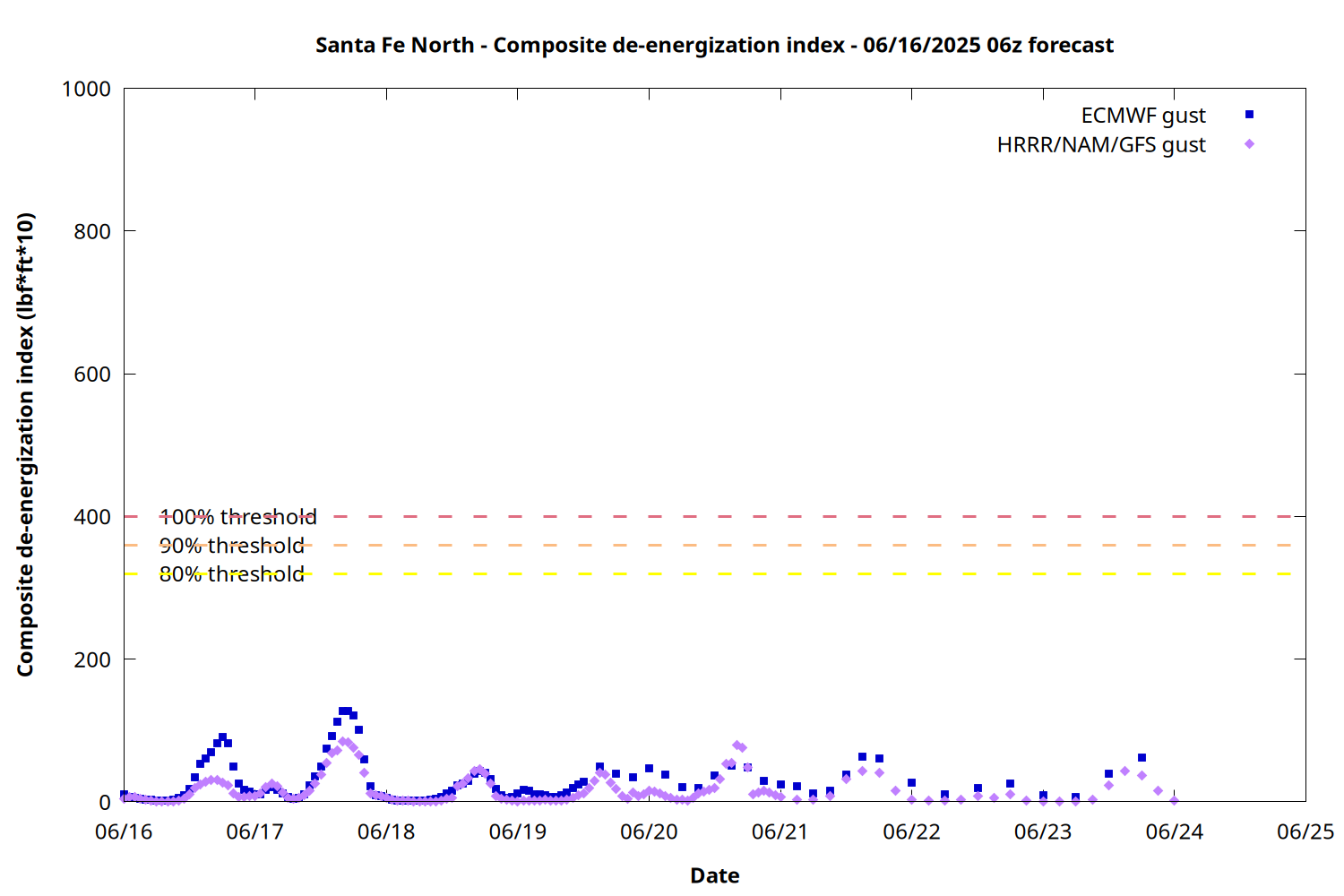Click the y-axis value 800
This screenshot has height=896, width=1344.
(92, 231)
